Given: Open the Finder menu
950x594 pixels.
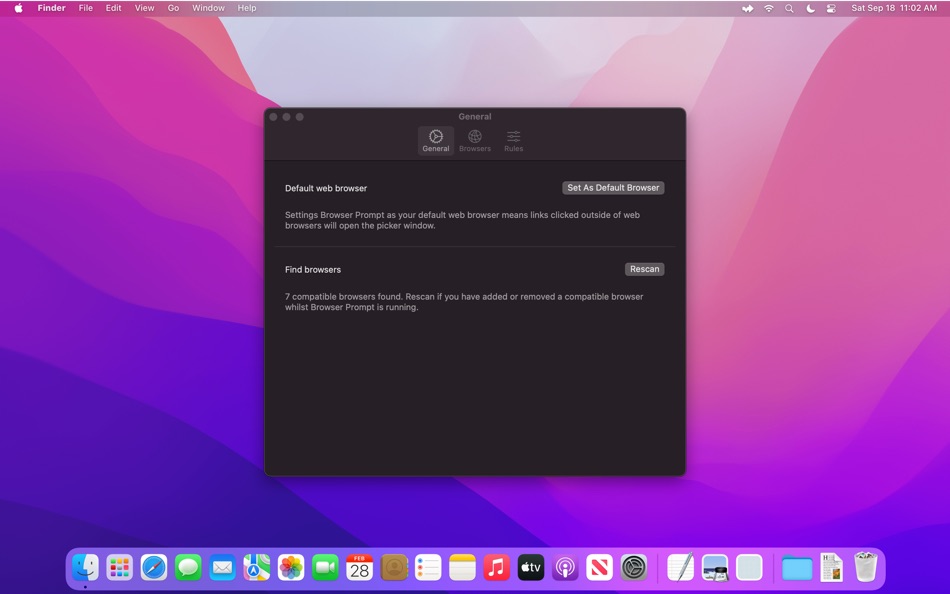Looking at the screenshot, I should pyautogui.click(x=51, y=8).
